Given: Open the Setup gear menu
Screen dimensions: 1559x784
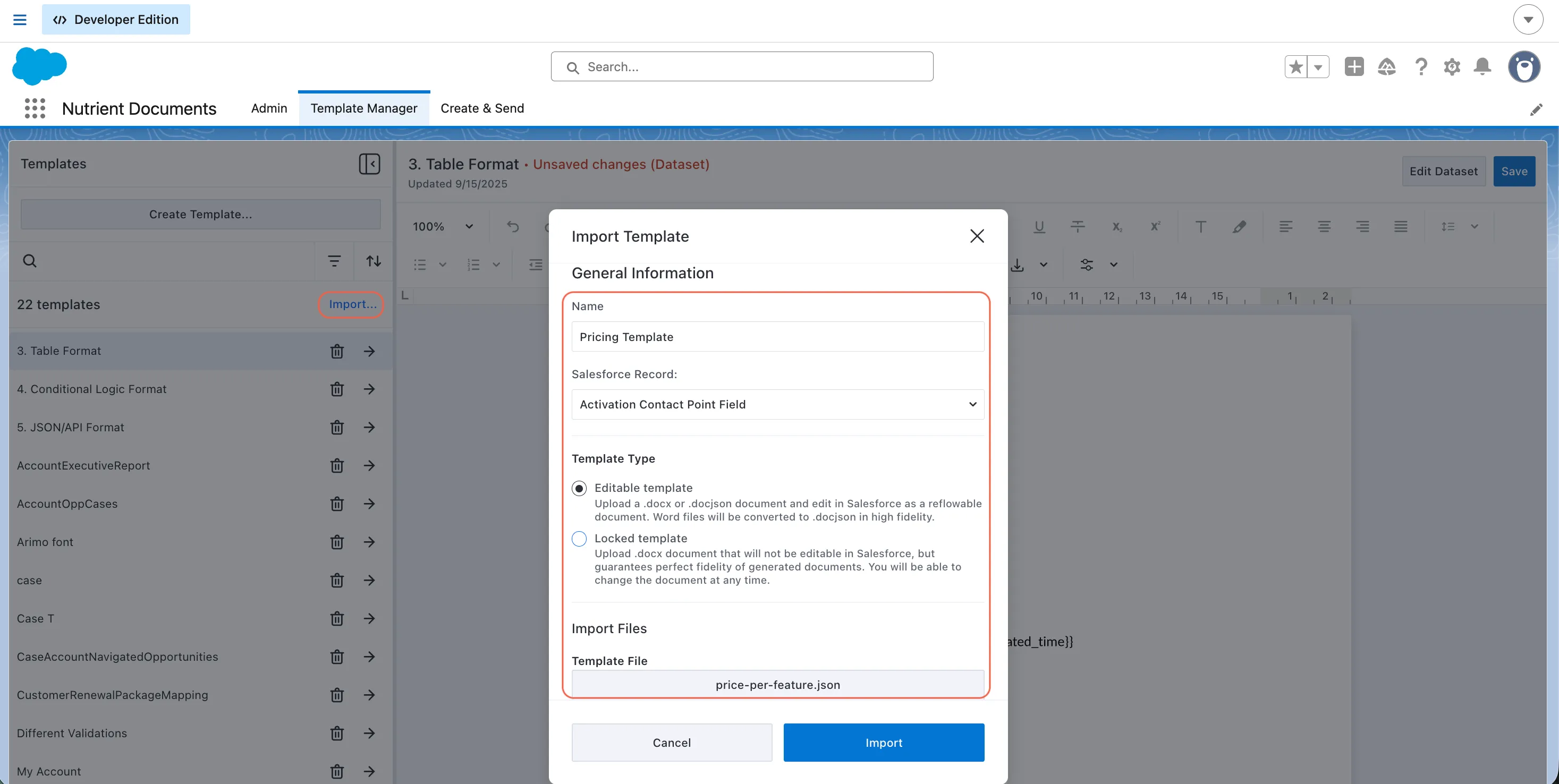Looking at the screenshot, I should tap(1452, 66).
